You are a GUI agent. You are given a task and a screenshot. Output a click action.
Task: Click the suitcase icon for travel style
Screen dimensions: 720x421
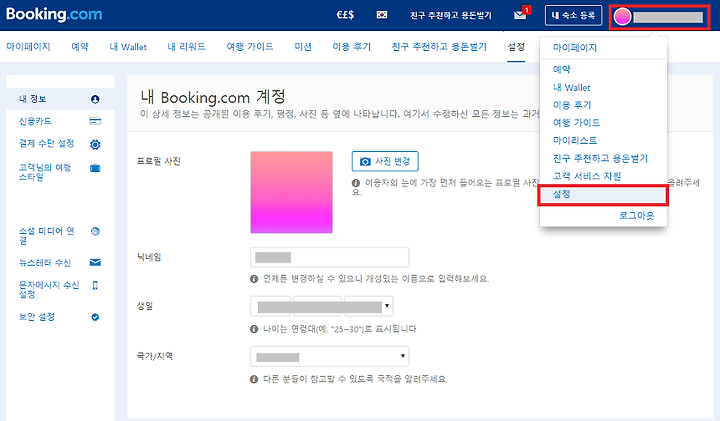(95, 168)
